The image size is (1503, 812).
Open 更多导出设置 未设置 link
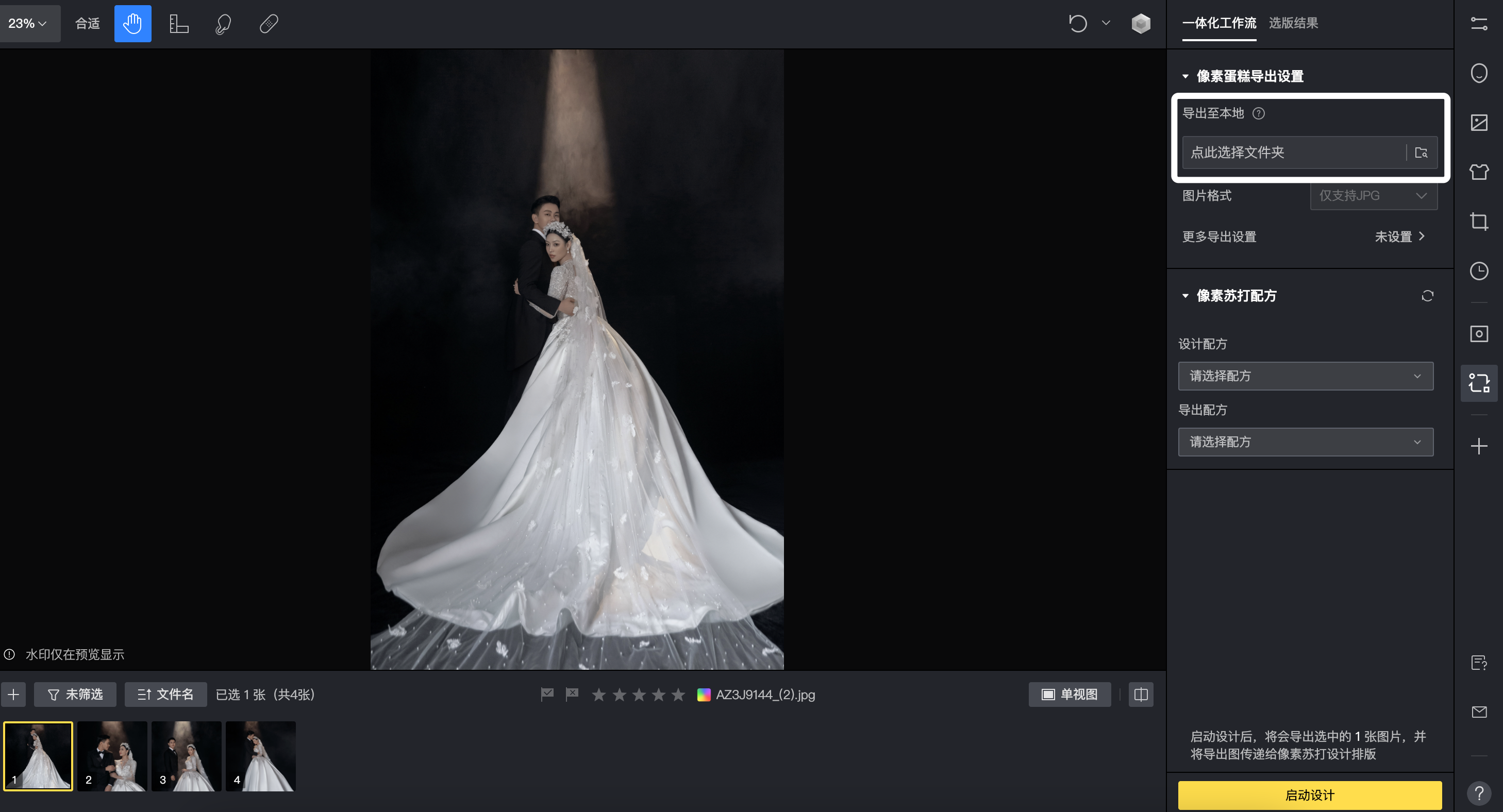point(1399,236)
